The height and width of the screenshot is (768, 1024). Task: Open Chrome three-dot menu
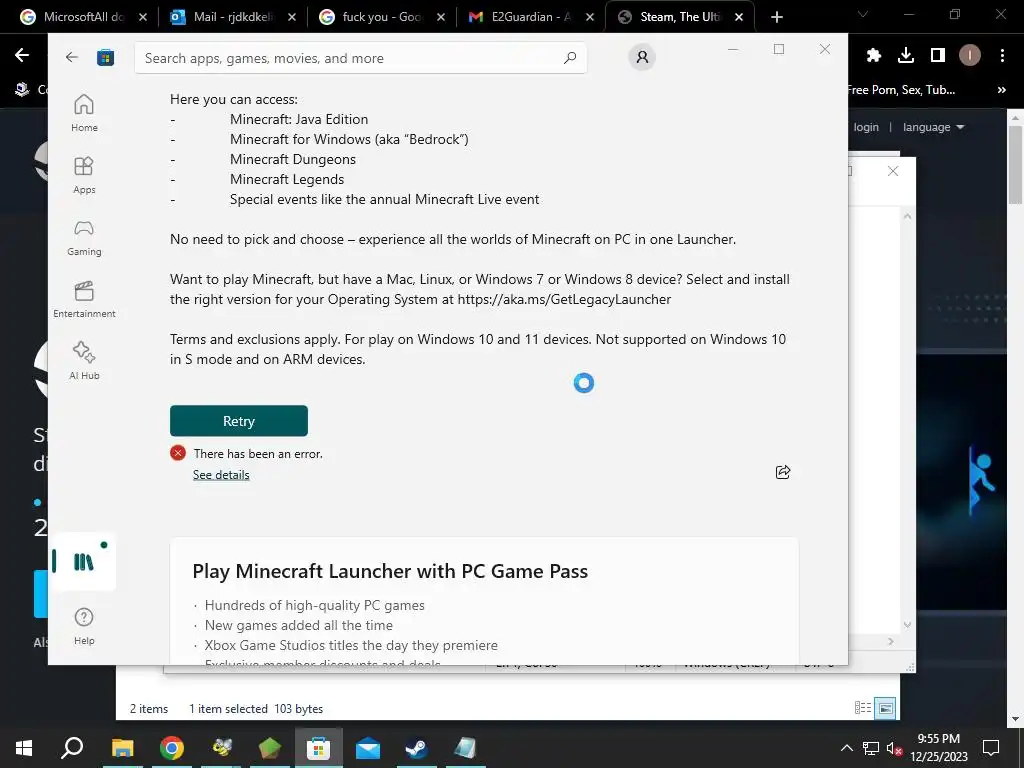tap(1002, 56)
